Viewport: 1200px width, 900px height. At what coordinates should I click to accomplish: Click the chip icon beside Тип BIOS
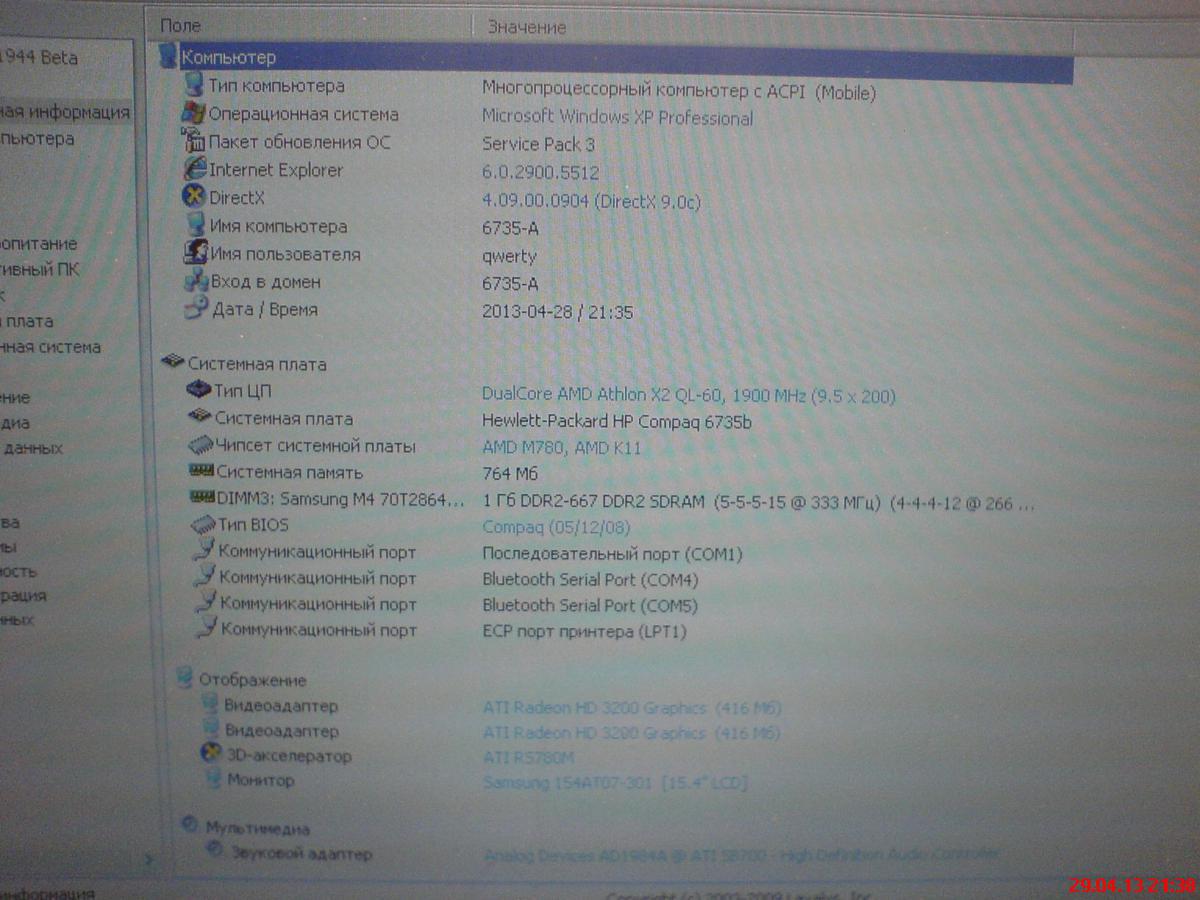(x=203, y=525)
